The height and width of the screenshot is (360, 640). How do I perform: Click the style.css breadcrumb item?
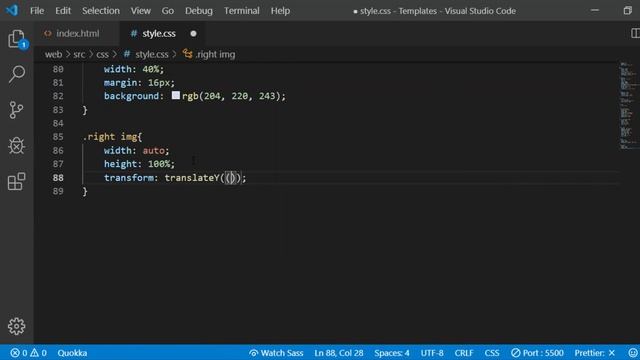(x=146, y=54)
